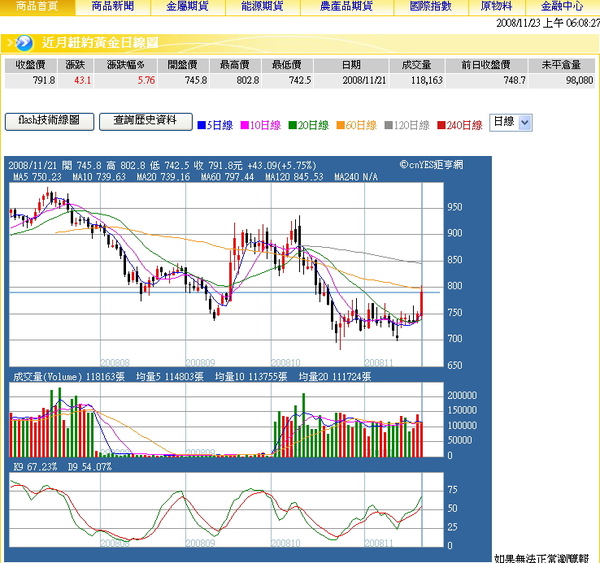
Task: Click the 成交量 column header
Action: (416, 65)
